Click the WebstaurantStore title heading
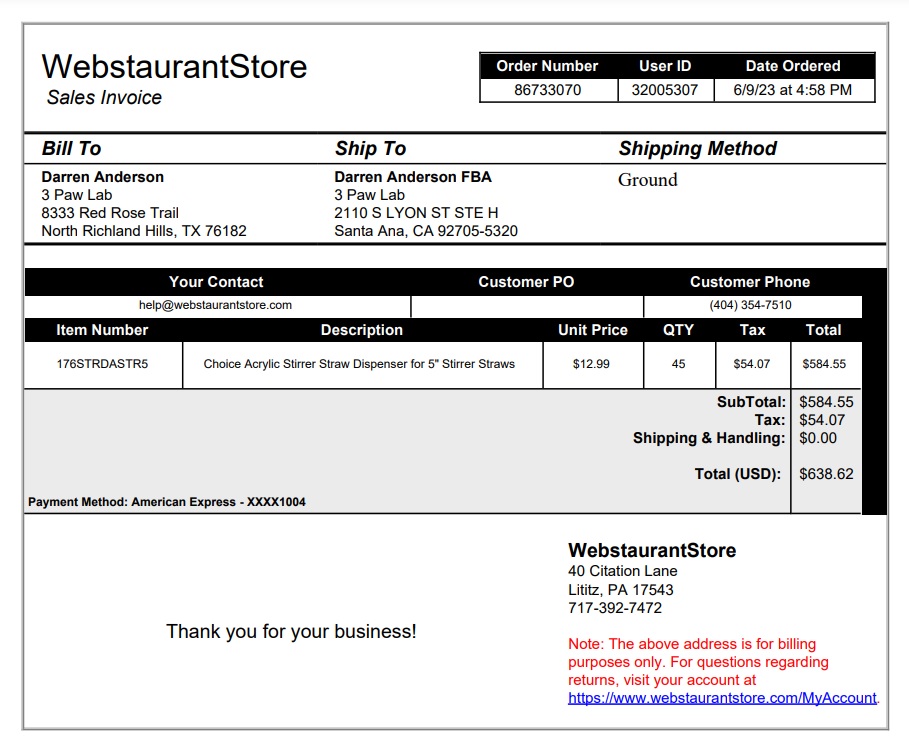Image resolution: width=909 pixels, height=746 pixels. click(174, 66)
